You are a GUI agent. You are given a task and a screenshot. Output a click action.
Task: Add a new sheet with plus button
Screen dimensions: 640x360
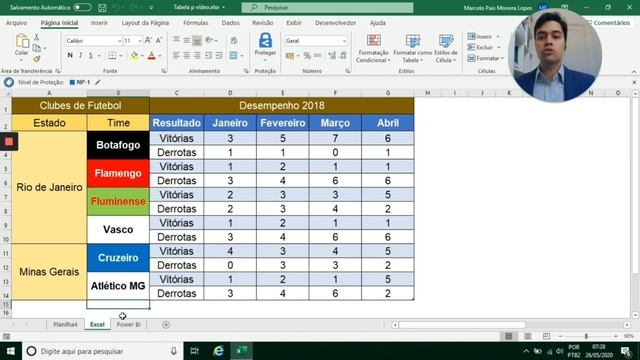(x=166, y=324)
